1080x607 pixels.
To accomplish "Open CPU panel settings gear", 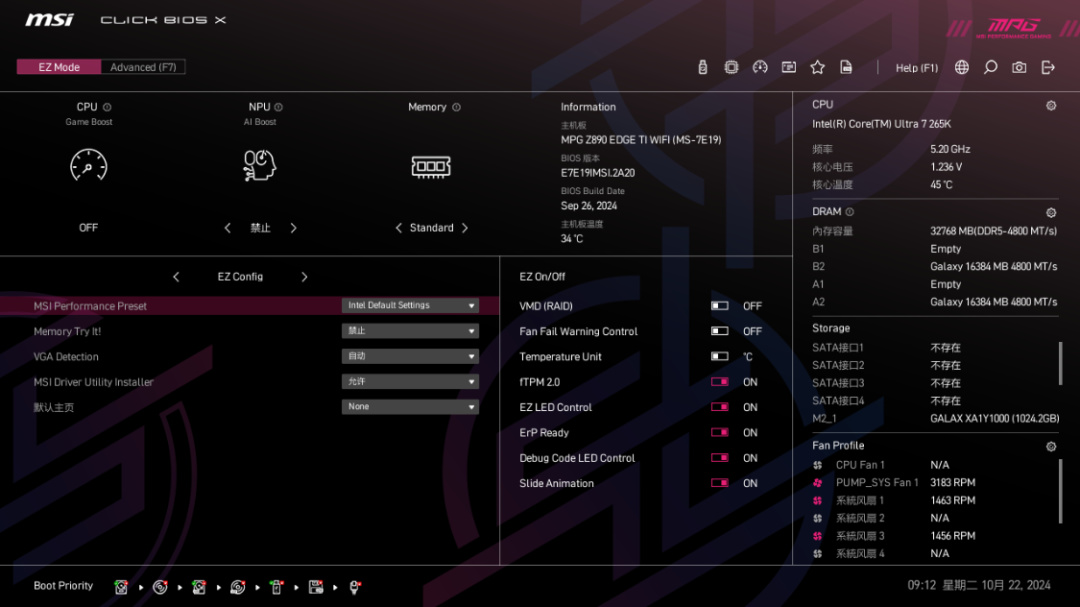I will [1051, 105].
